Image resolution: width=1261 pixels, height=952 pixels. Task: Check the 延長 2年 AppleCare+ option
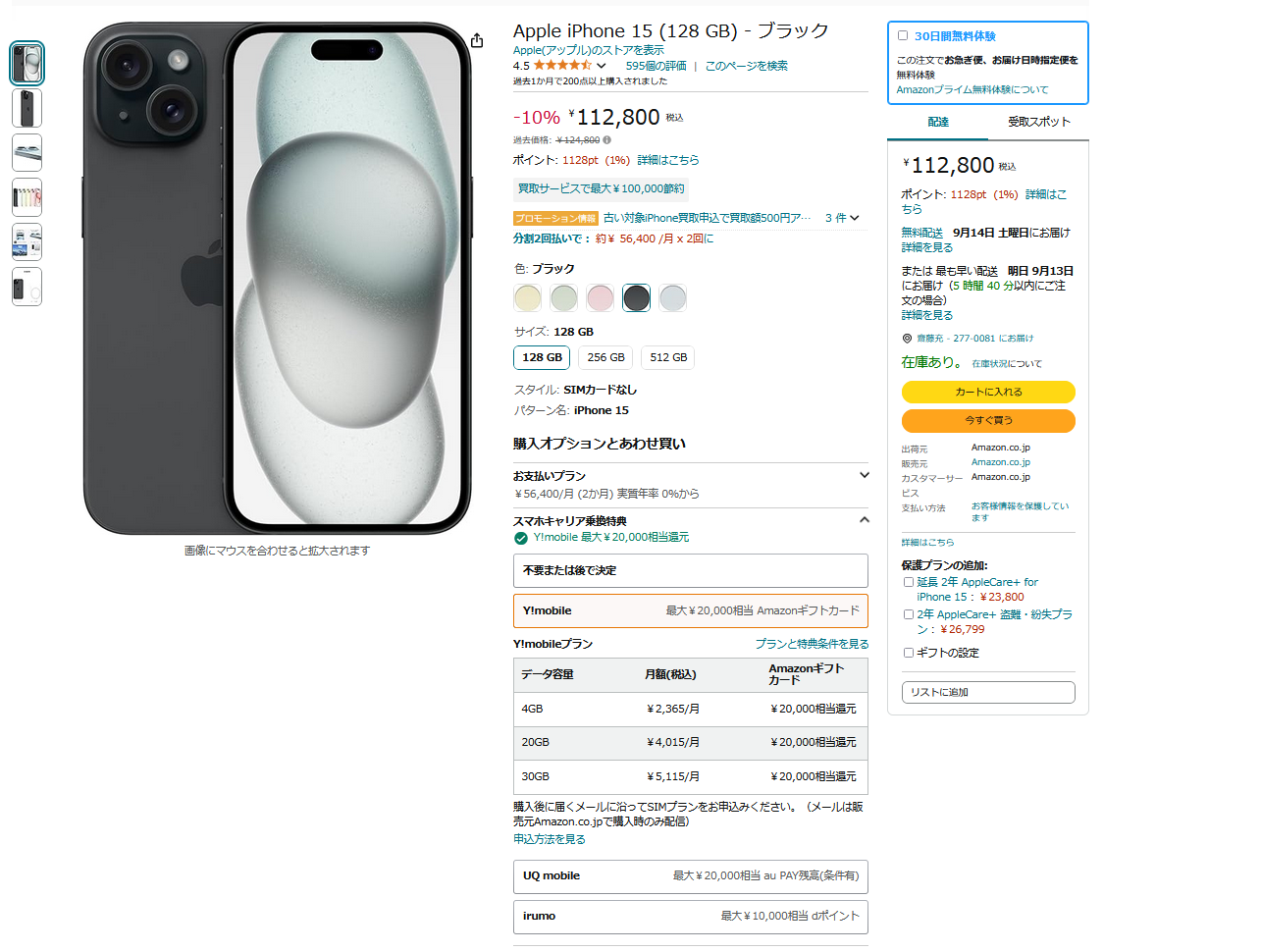coord(909,582)
